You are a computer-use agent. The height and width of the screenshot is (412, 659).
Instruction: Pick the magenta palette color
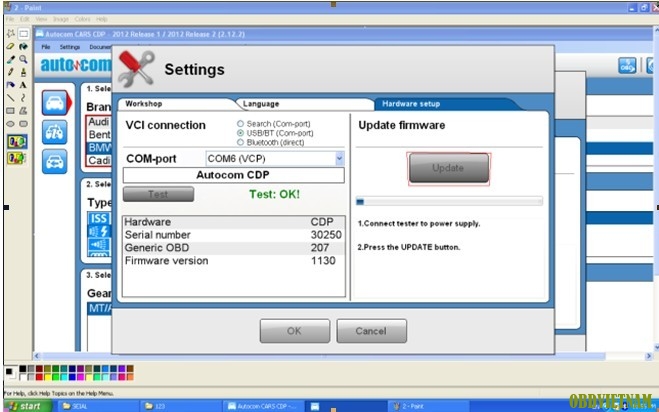(x=80, y=377)
